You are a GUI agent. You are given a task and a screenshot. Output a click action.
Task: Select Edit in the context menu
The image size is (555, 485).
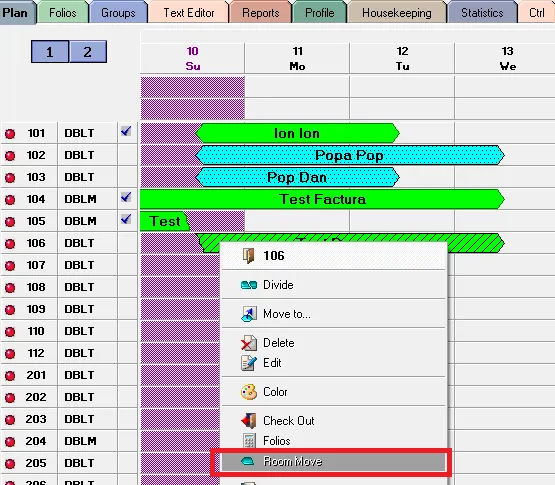point(333,363)
